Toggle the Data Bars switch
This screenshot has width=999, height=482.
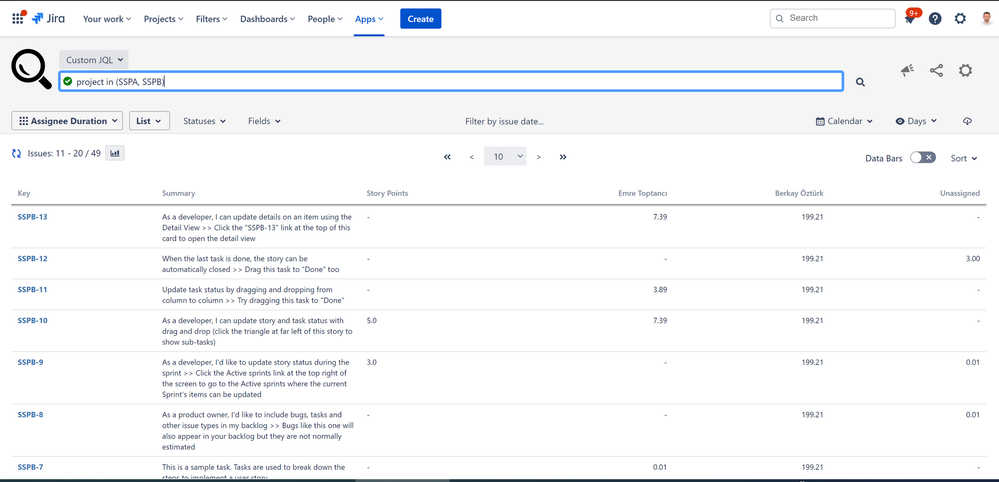tap(923, 158)
